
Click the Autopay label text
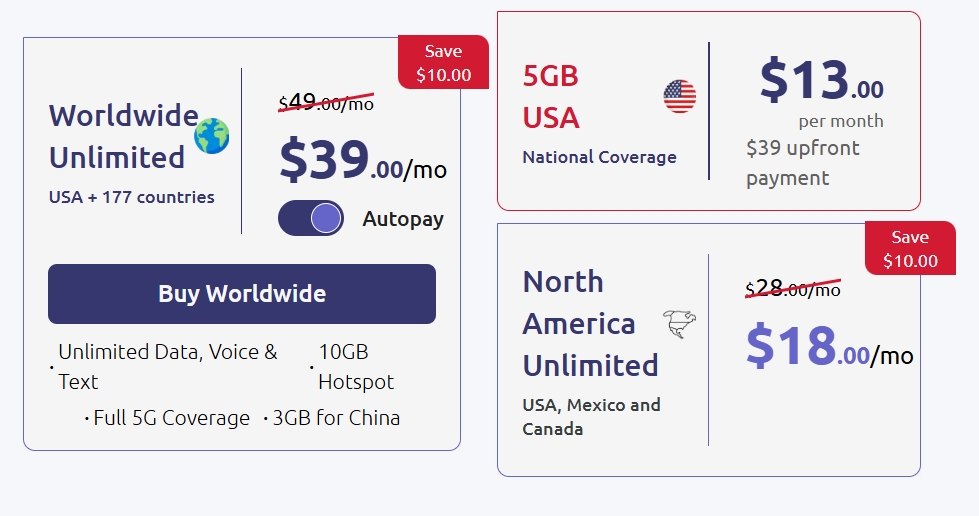403,219
